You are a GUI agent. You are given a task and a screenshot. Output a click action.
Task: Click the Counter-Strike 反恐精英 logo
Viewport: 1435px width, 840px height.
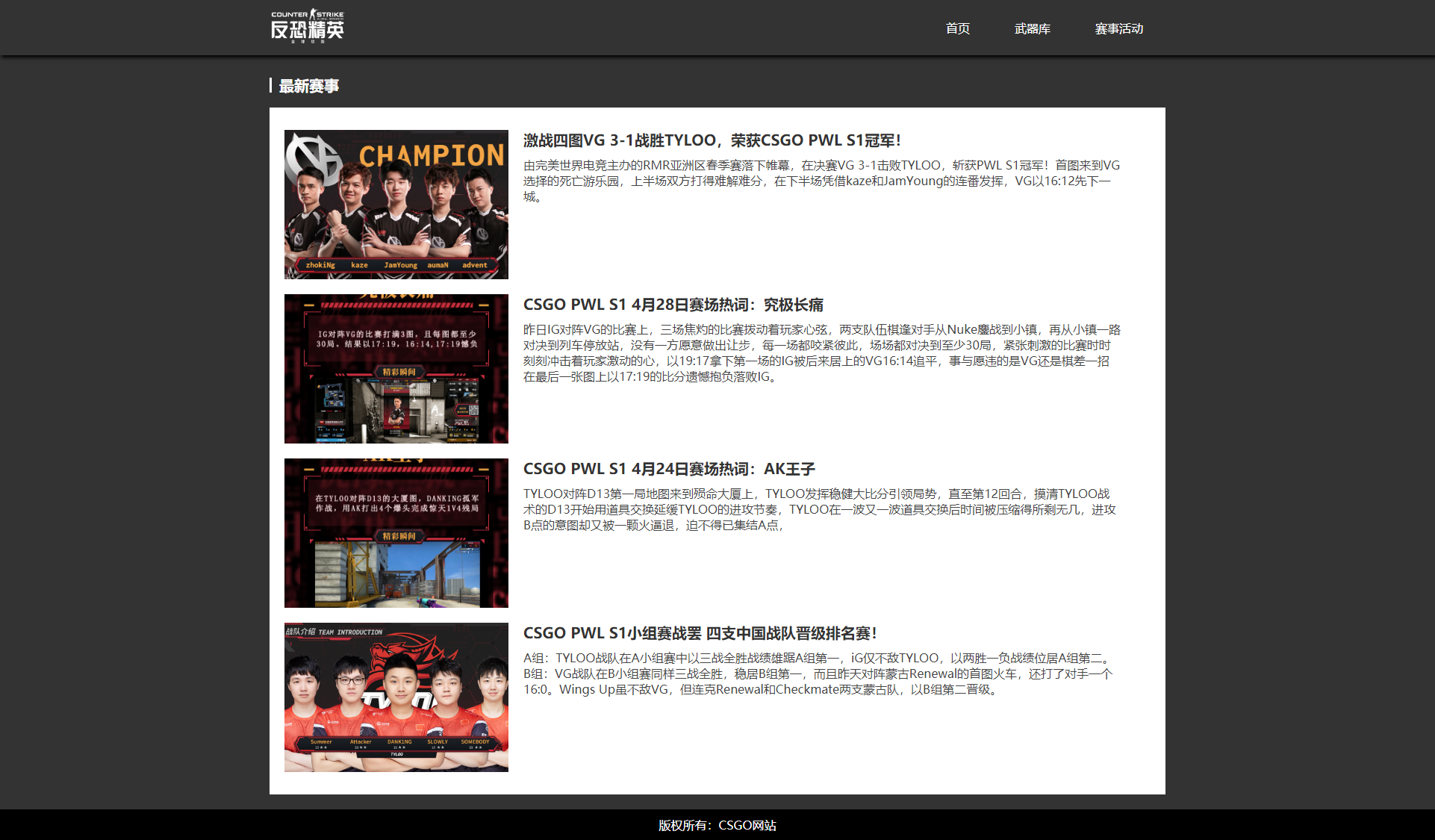[x=307, y=26]
